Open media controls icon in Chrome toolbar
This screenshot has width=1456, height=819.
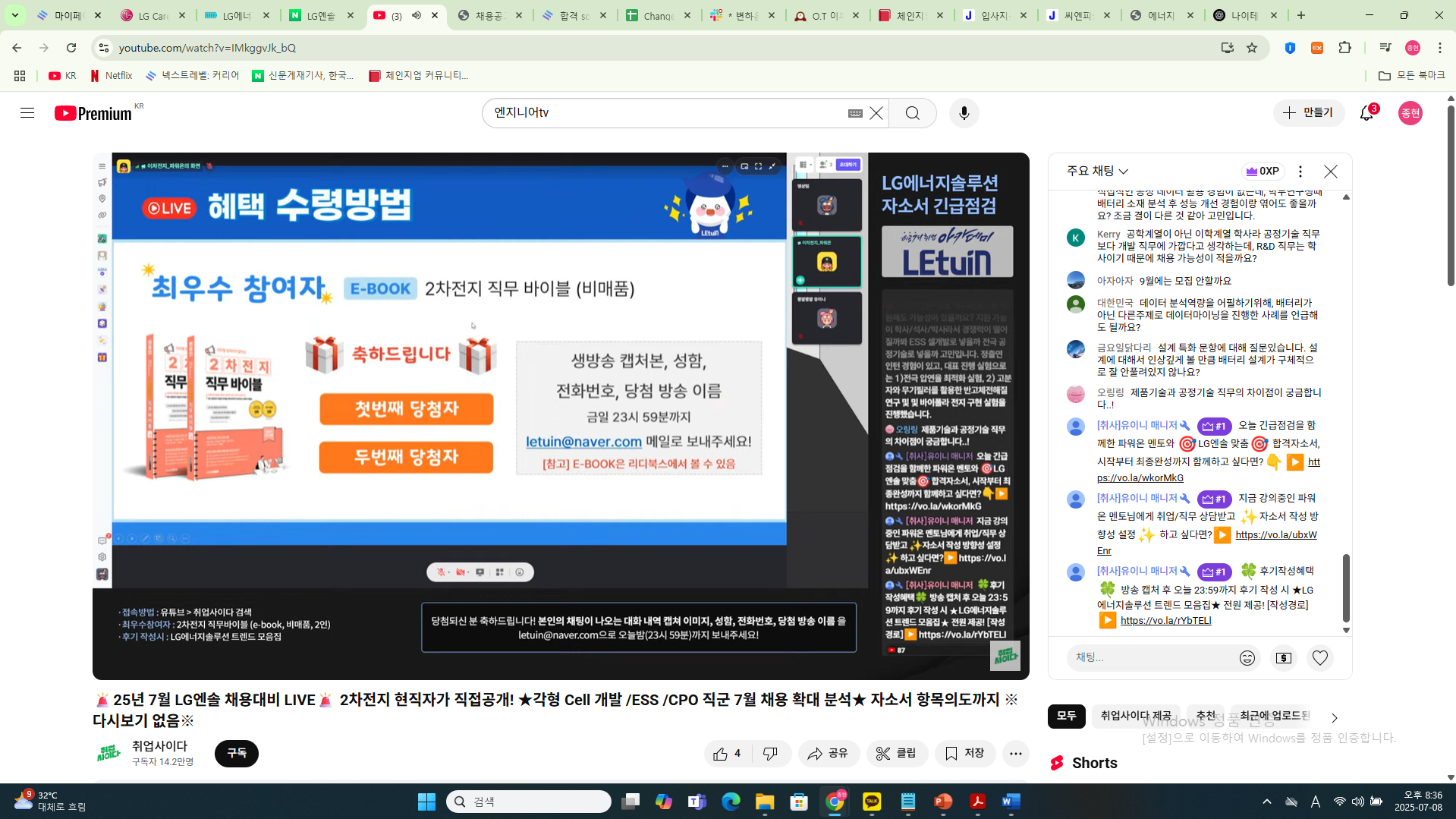click(x=1385, y=48)
